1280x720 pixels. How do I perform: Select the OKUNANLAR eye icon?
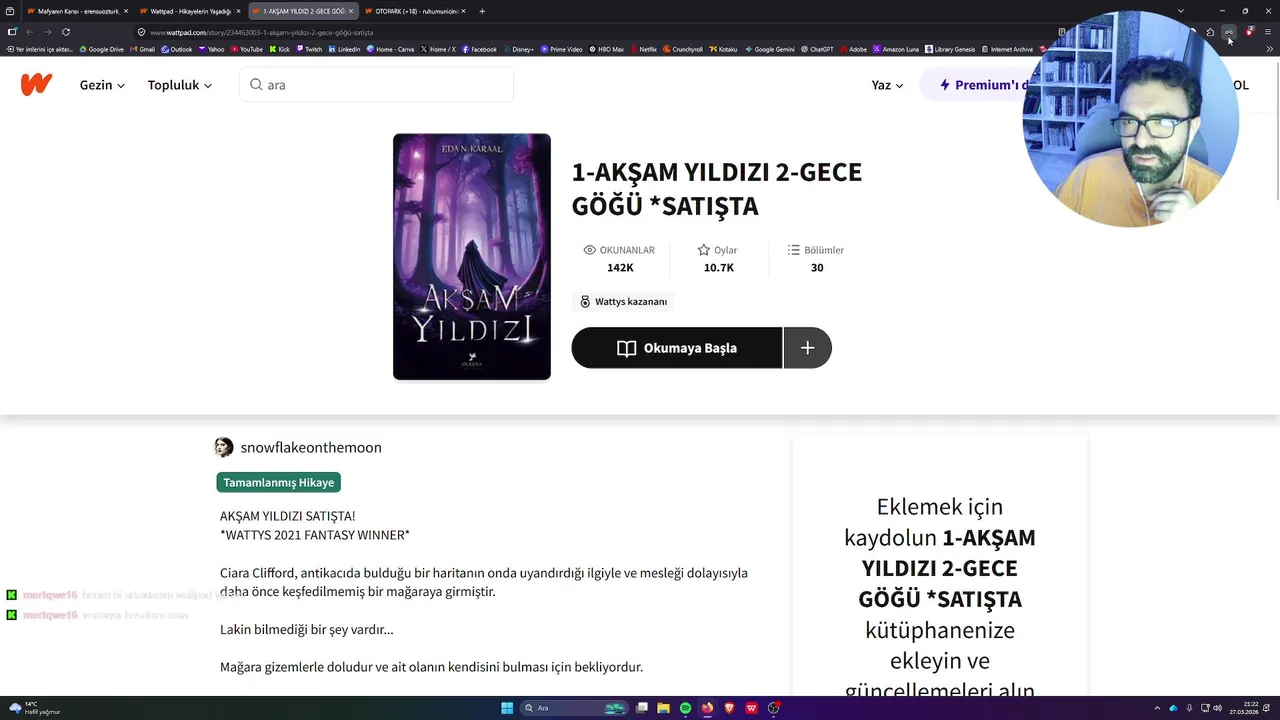tap(589, 250)
